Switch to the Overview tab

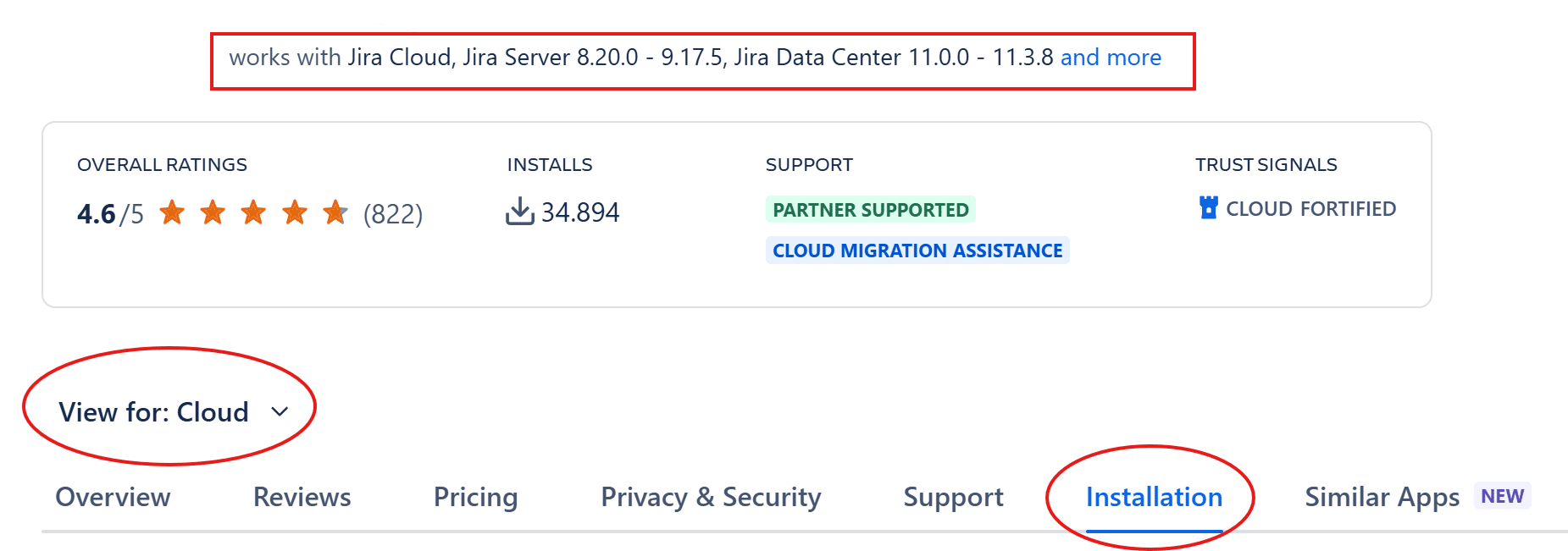113,497
